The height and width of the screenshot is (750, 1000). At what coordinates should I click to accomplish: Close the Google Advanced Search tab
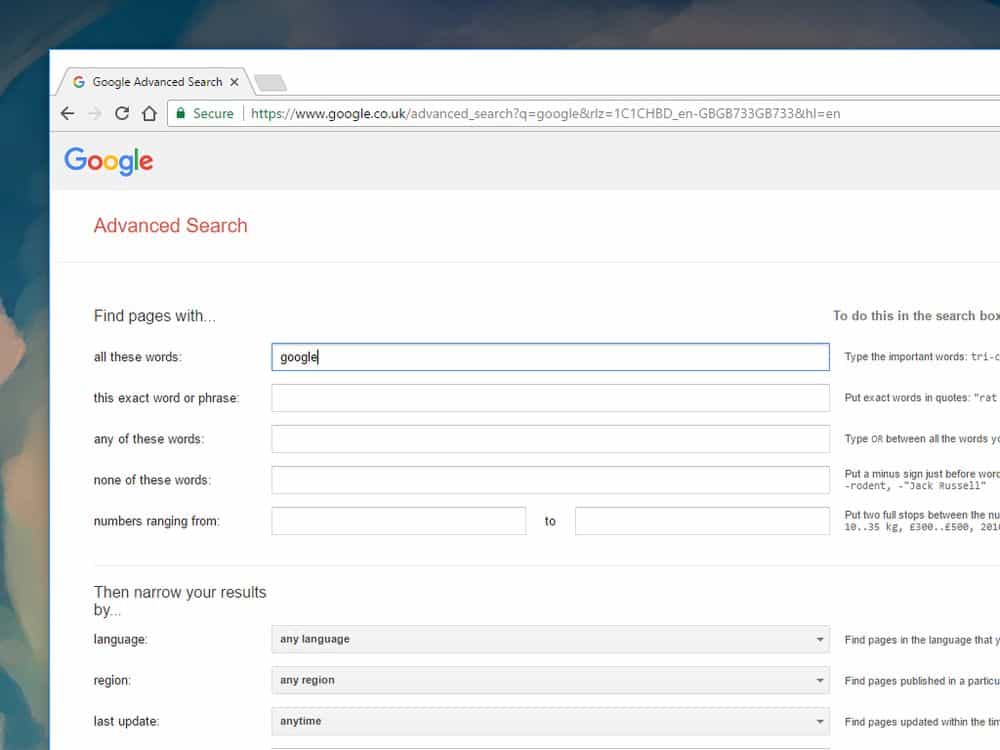(235, 82)
